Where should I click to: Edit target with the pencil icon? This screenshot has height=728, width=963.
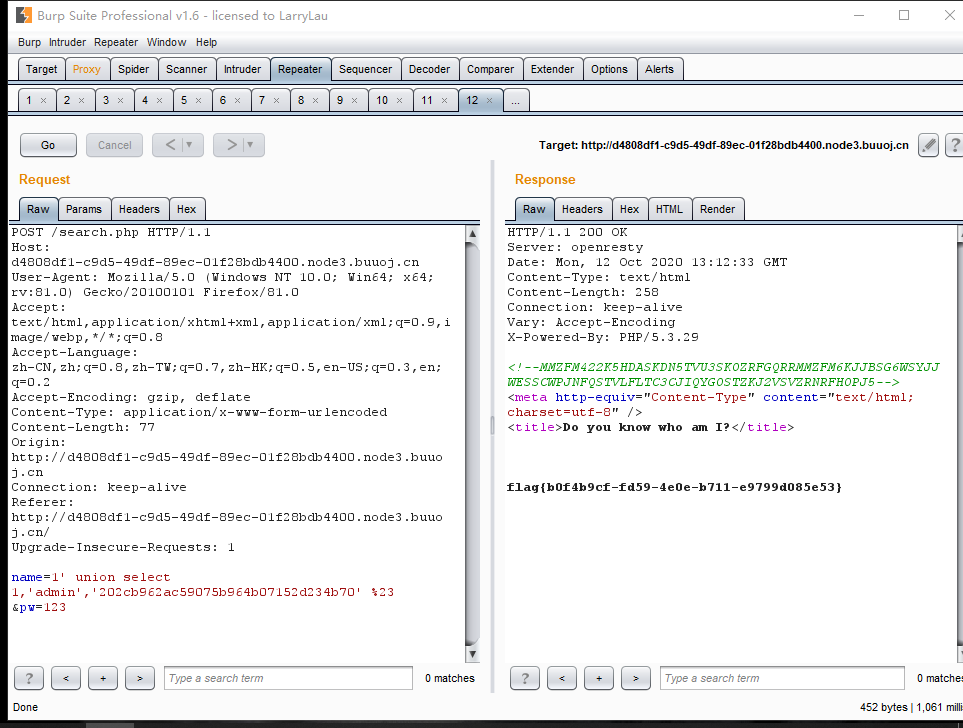click(928, 145)
